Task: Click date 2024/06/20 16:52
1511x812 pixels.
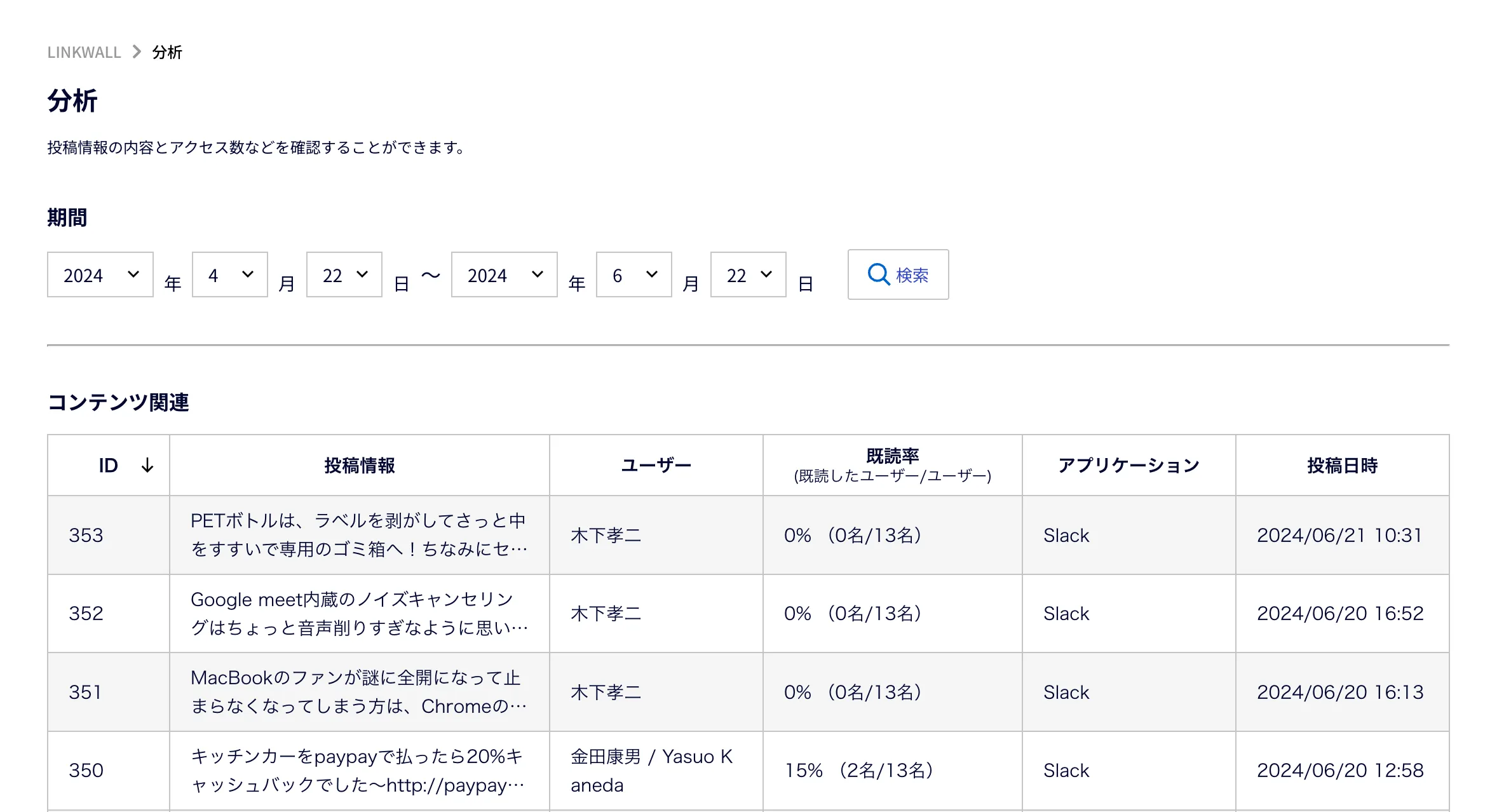Action: pyautogui.click(x=1340, y=614)
